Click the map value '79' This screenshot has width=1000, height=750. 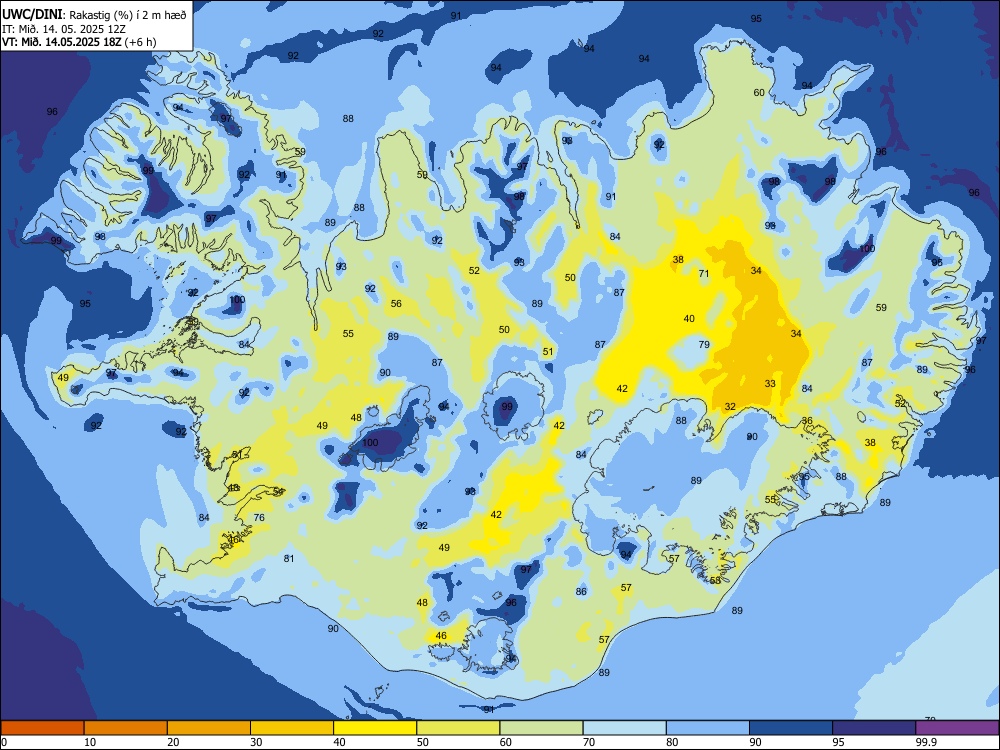coord(704,344)
